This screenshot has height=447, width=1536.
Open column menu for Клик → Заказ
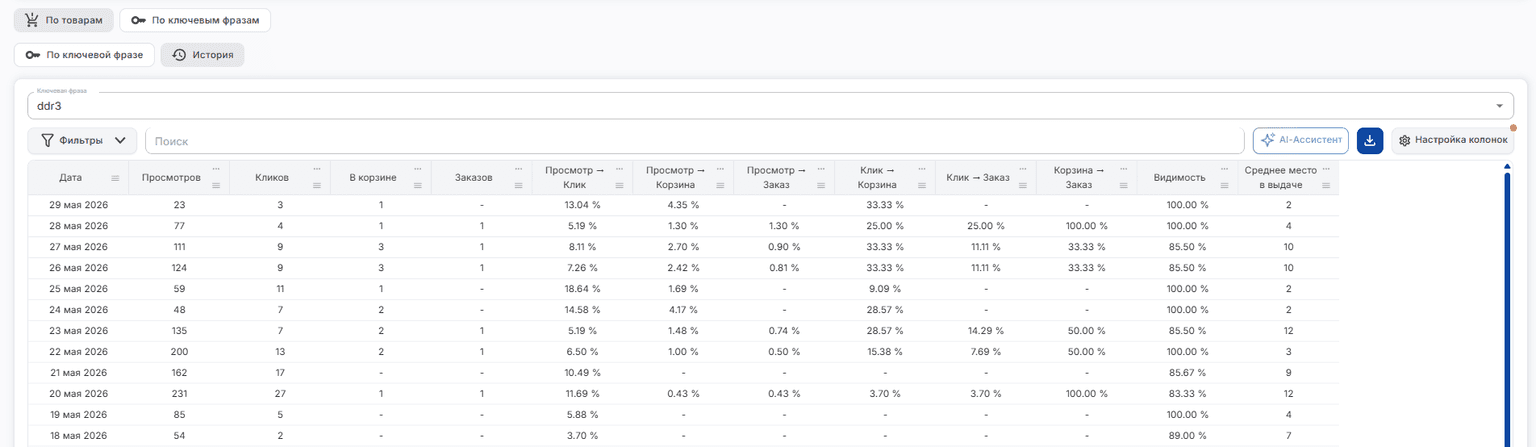click(1023, 185)
